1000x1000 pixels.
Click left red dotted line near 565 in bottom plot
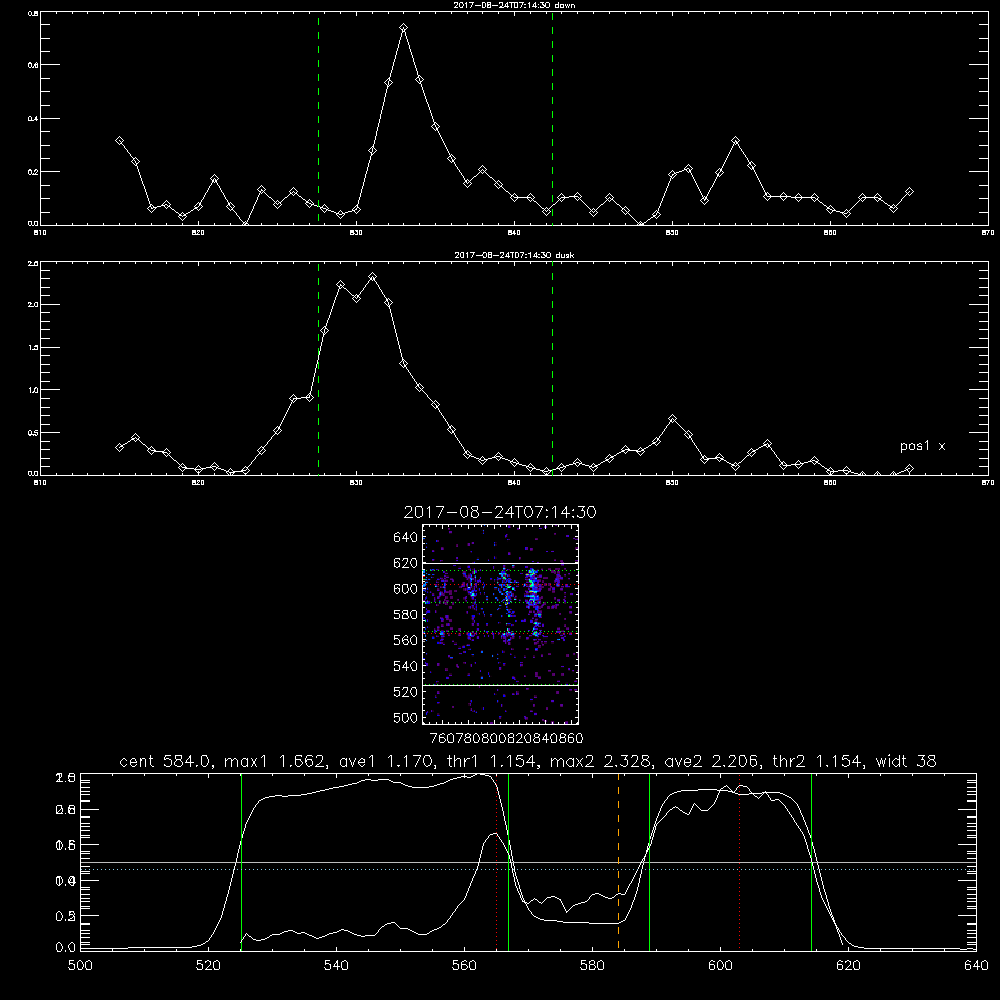[x=496, y=862]
